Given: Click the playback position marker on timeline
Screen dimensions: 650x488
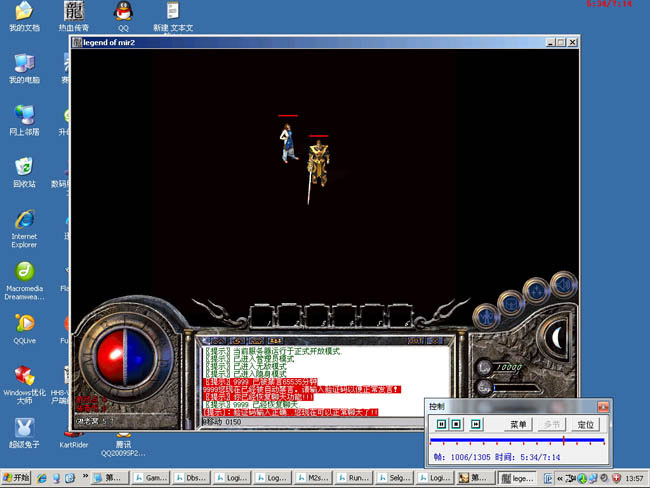Looking at the screenshot, I should (x=563, y=440).
